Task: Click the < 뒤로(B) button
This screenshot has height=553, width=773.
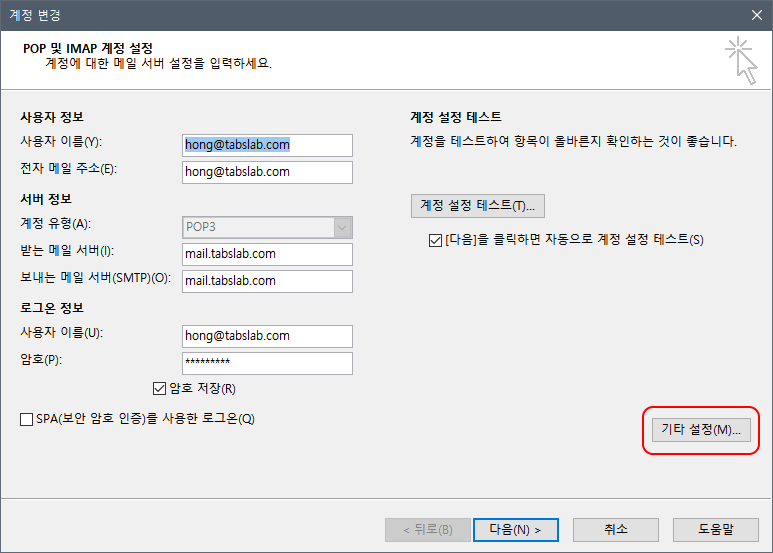Action: [427, 528]
